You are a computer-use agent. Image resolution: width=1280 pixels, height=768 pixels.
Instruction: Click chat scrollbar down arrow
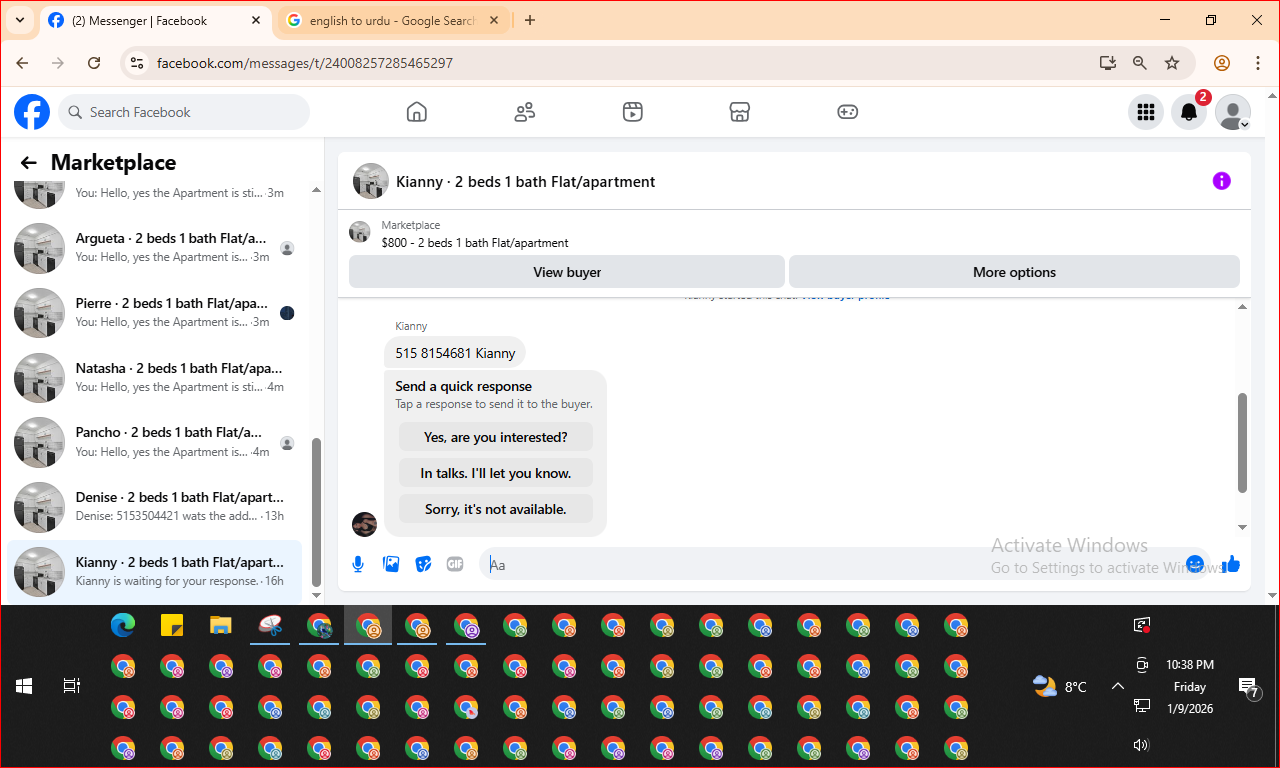click(x=1243, y=527)
